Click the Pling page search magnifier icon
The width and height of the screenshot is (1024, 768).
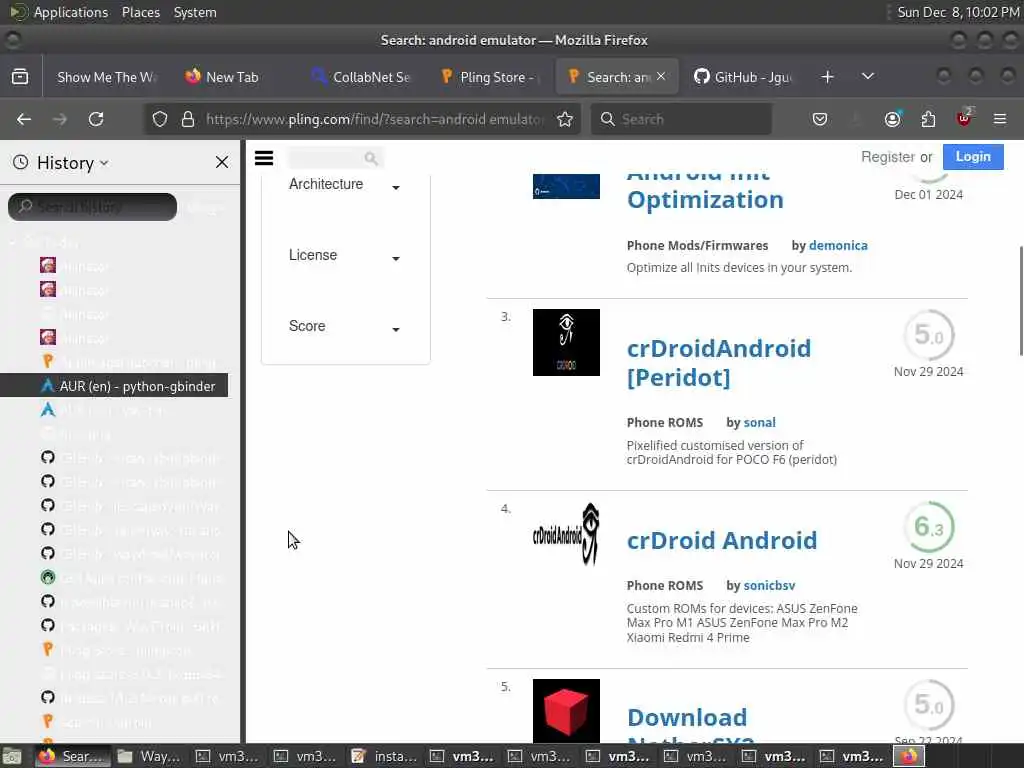click(x=371, y=158)
